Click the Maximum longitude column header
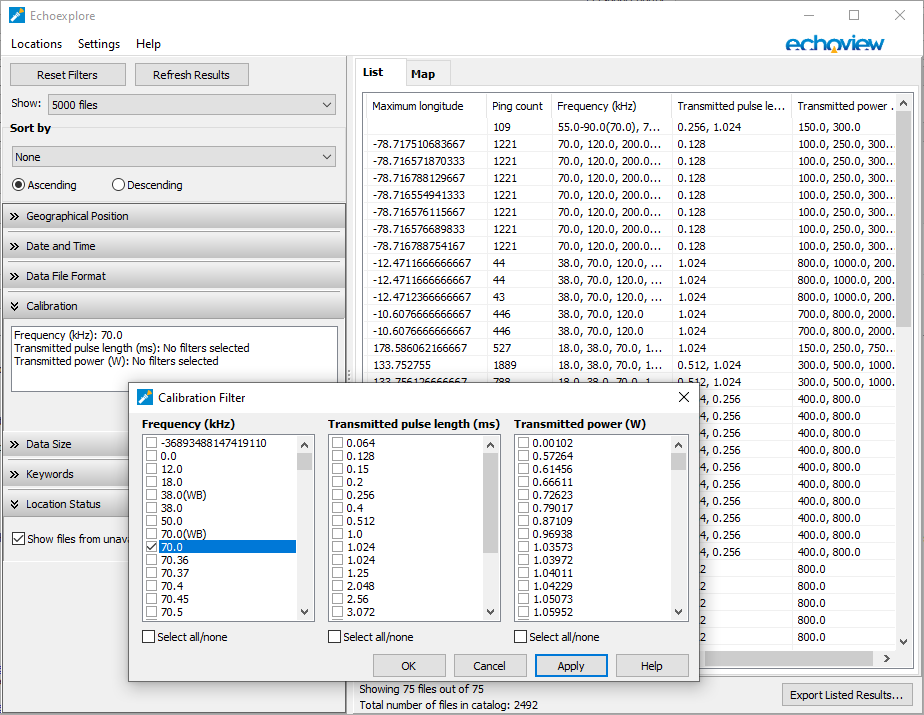The width and height of the screenshot is (924, 715). [x=425, y=106]
